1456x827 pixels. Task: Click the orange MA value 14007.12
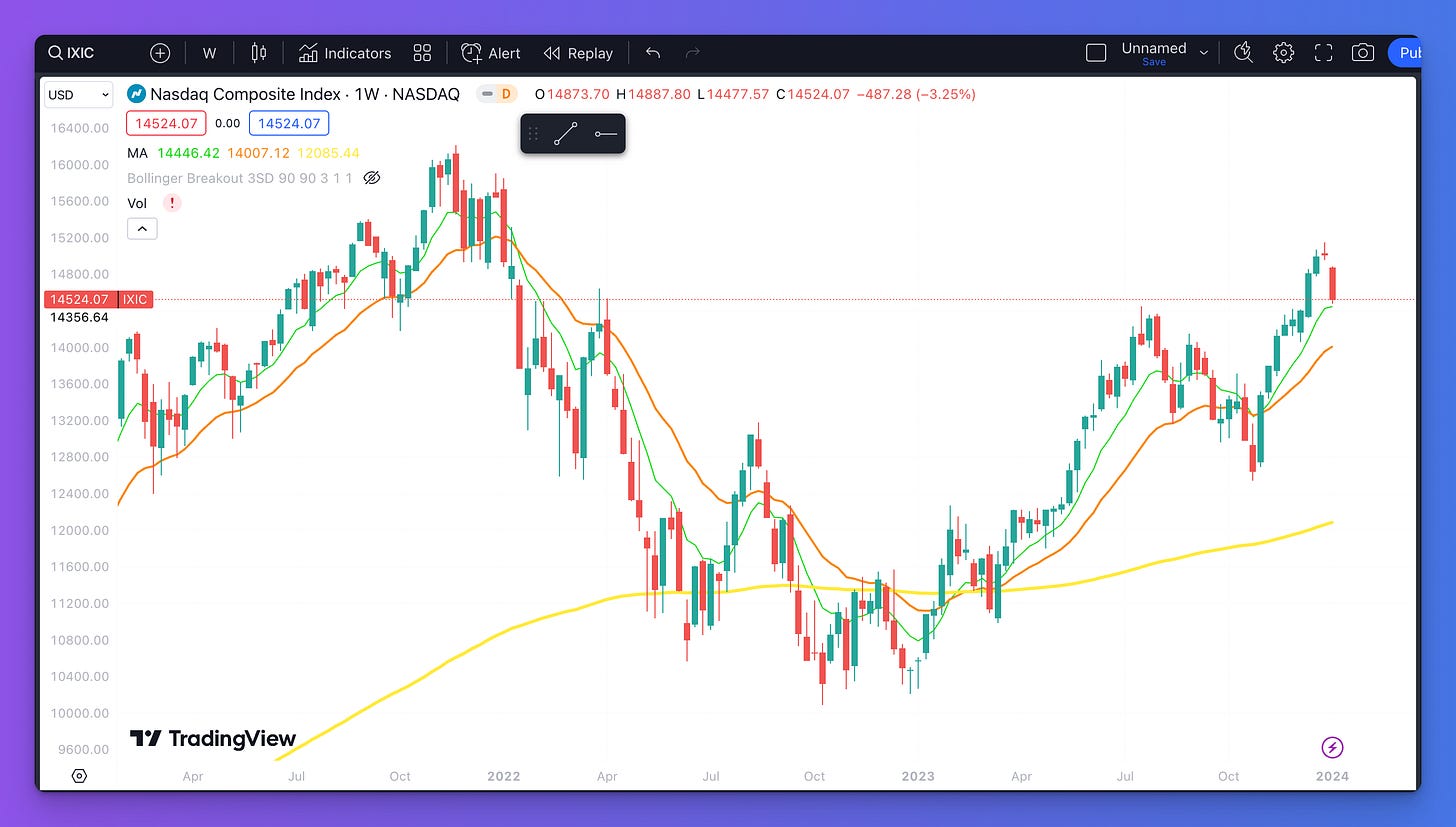[x=258, y=153]
